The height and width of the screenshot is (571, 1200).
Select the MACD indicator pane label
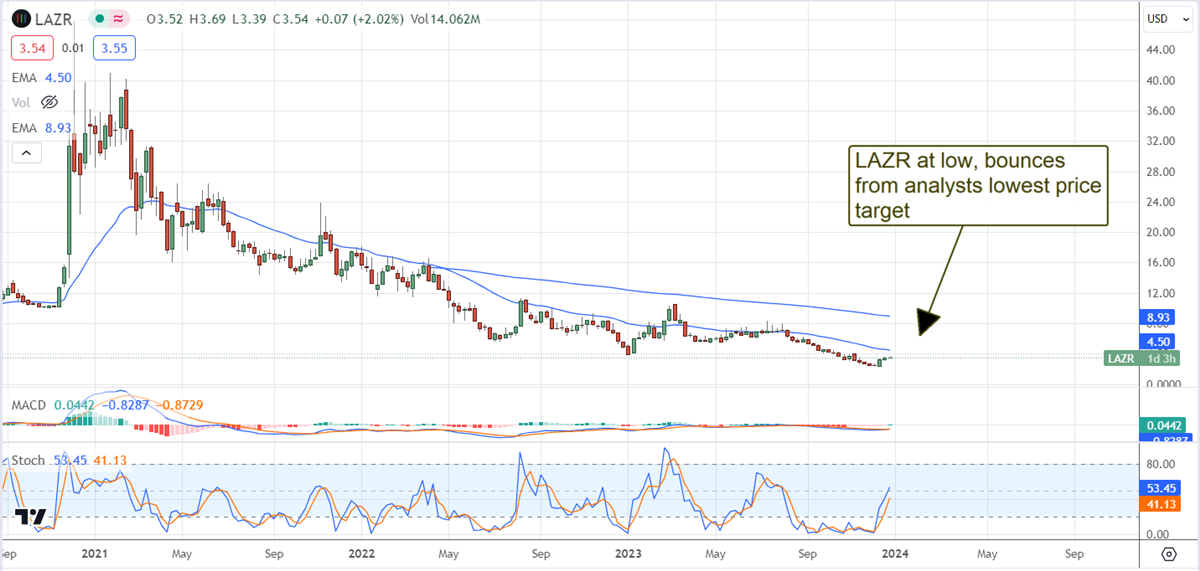pyautogui.click(x=28, y=405)
